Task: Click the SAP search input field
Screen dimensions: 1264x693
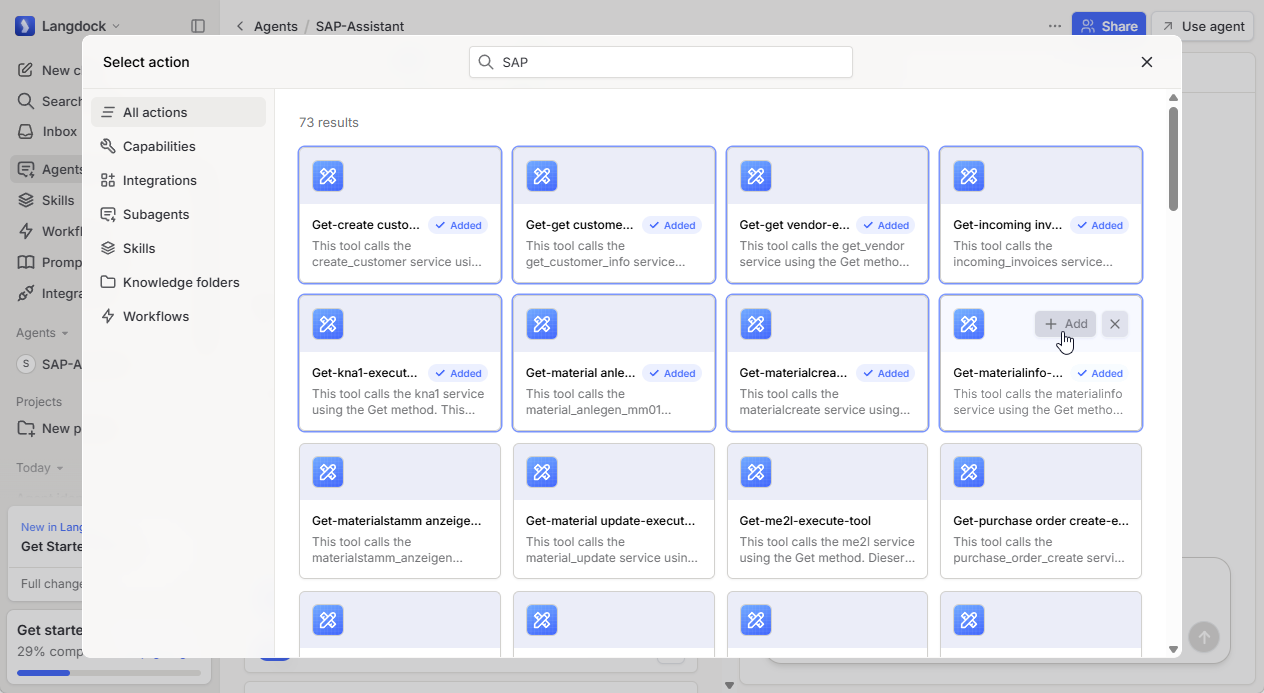Action: [661, 62]
